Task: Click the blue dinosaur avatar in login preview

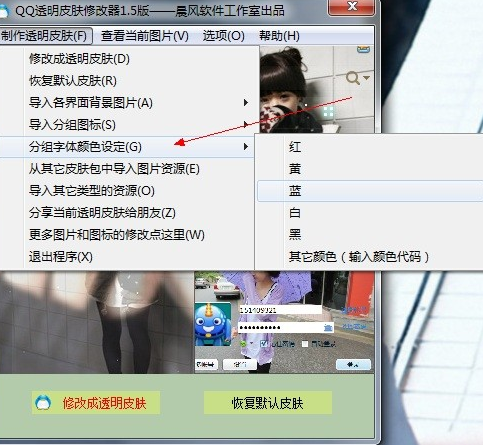Action: tap(213, 324)
